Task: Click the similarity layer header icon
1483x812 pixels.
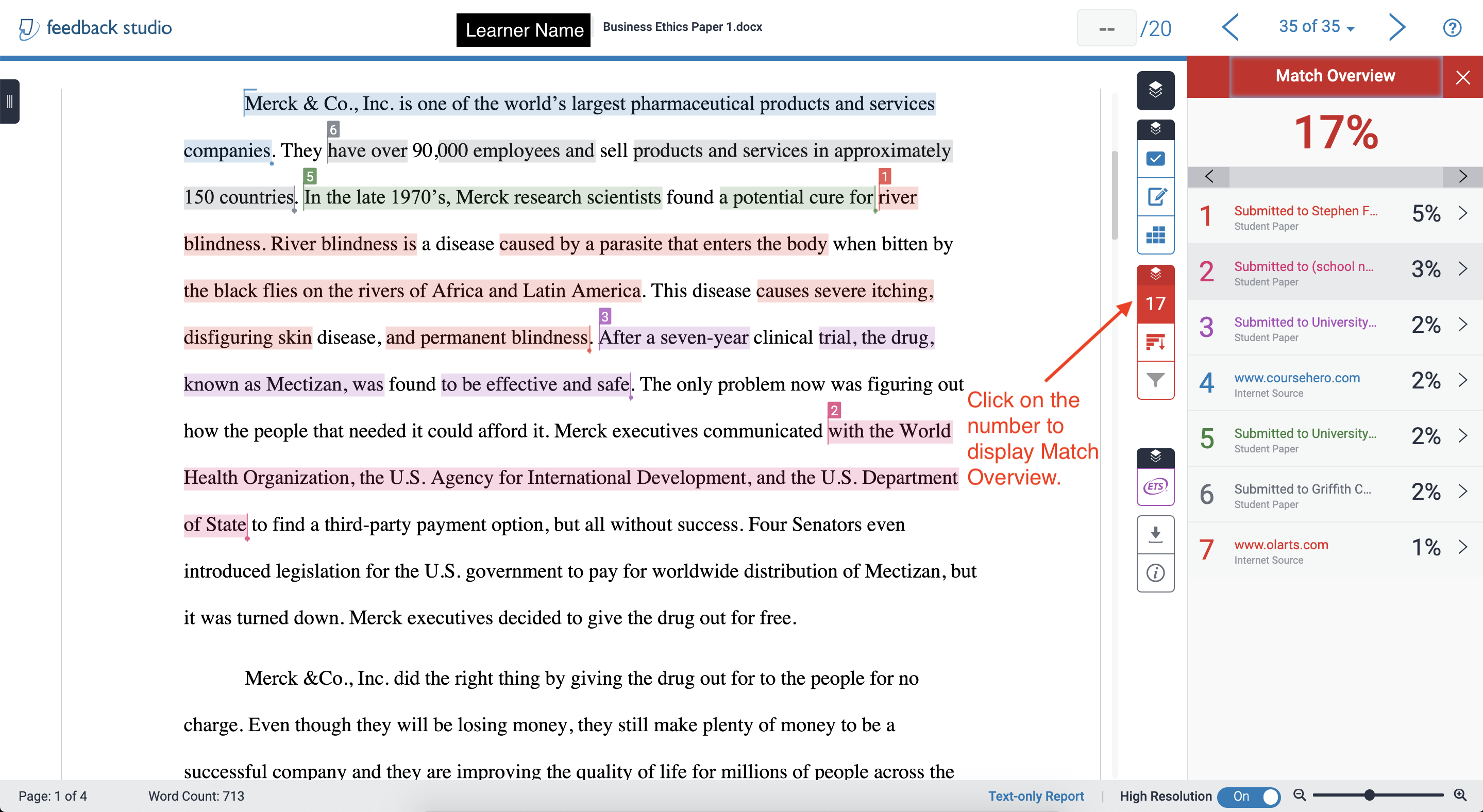Action: [1155, 274]
